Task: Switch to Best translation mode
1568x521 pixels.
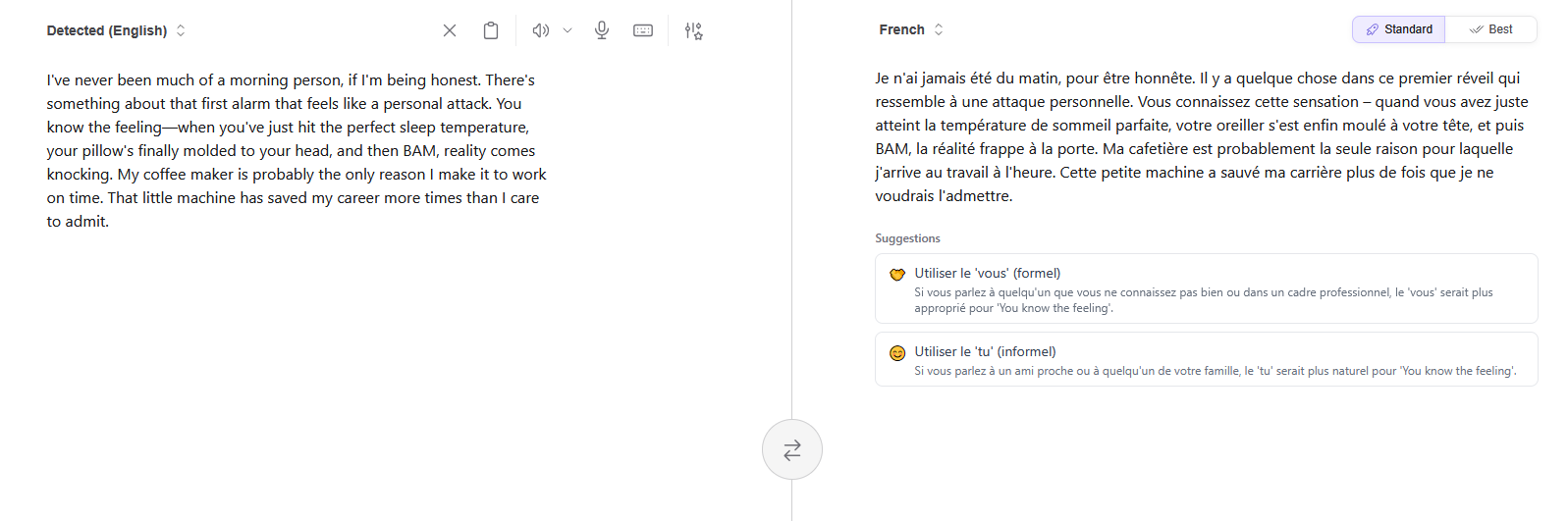Action: tap(1490, 29)
